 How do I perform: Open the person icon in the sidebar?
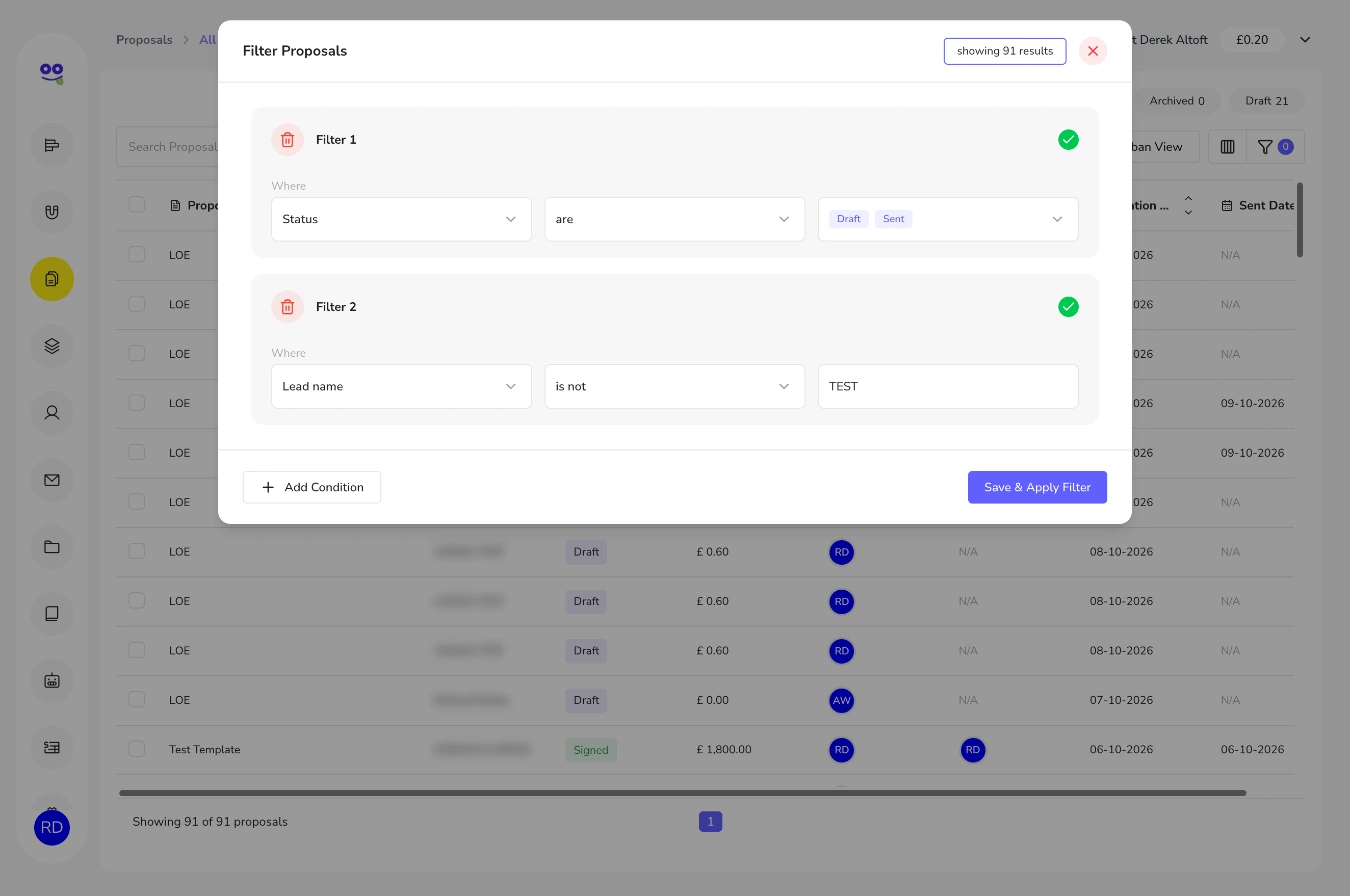click(x=52, y=412)
